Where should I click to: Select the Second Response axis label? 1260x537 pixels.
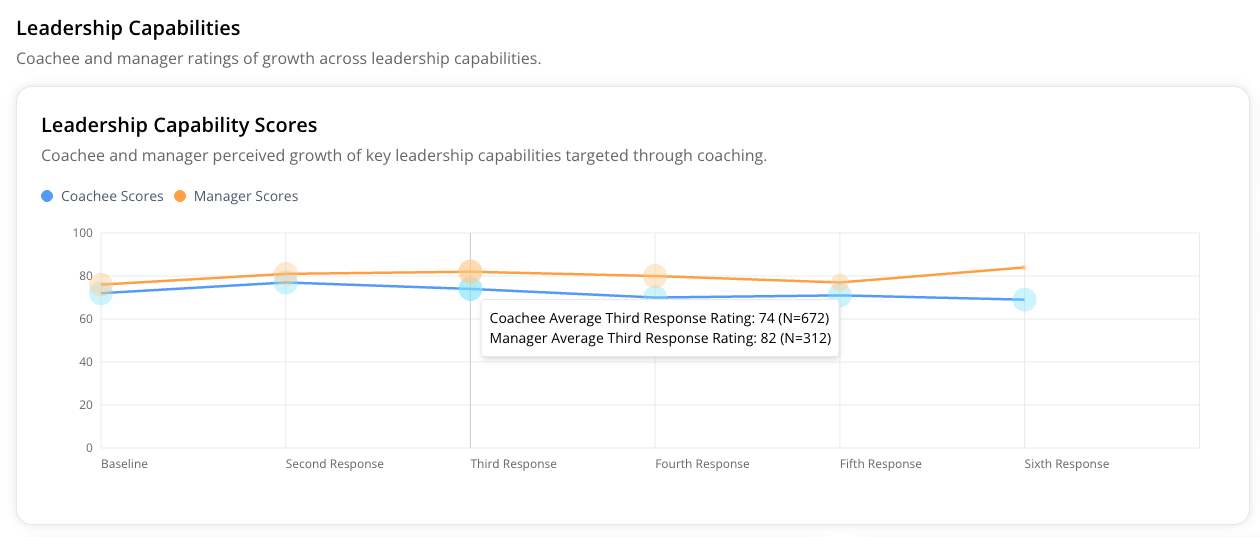tap(334, 464)
